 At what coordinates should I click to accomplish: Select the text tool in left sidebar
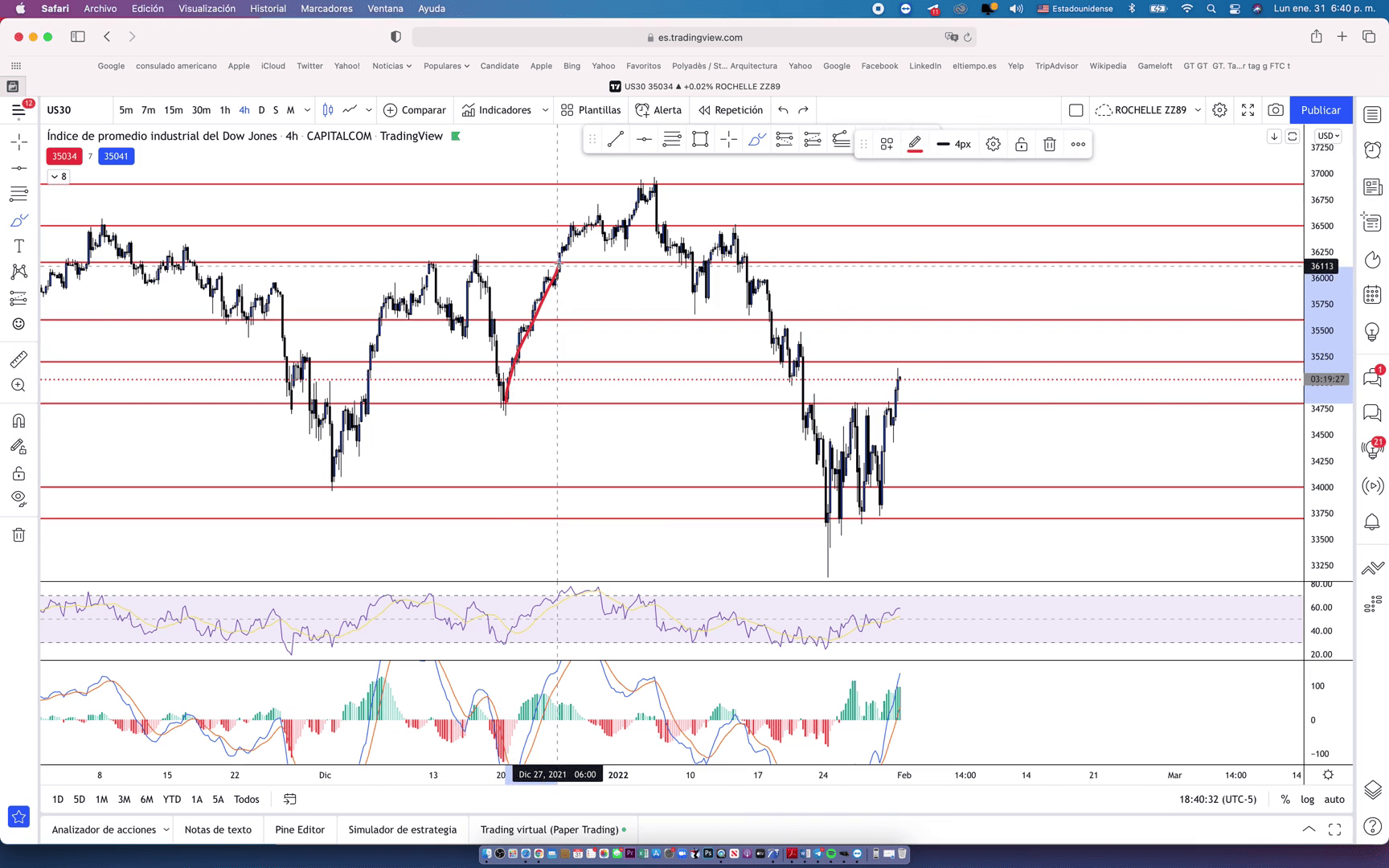(x=18, y=246)
